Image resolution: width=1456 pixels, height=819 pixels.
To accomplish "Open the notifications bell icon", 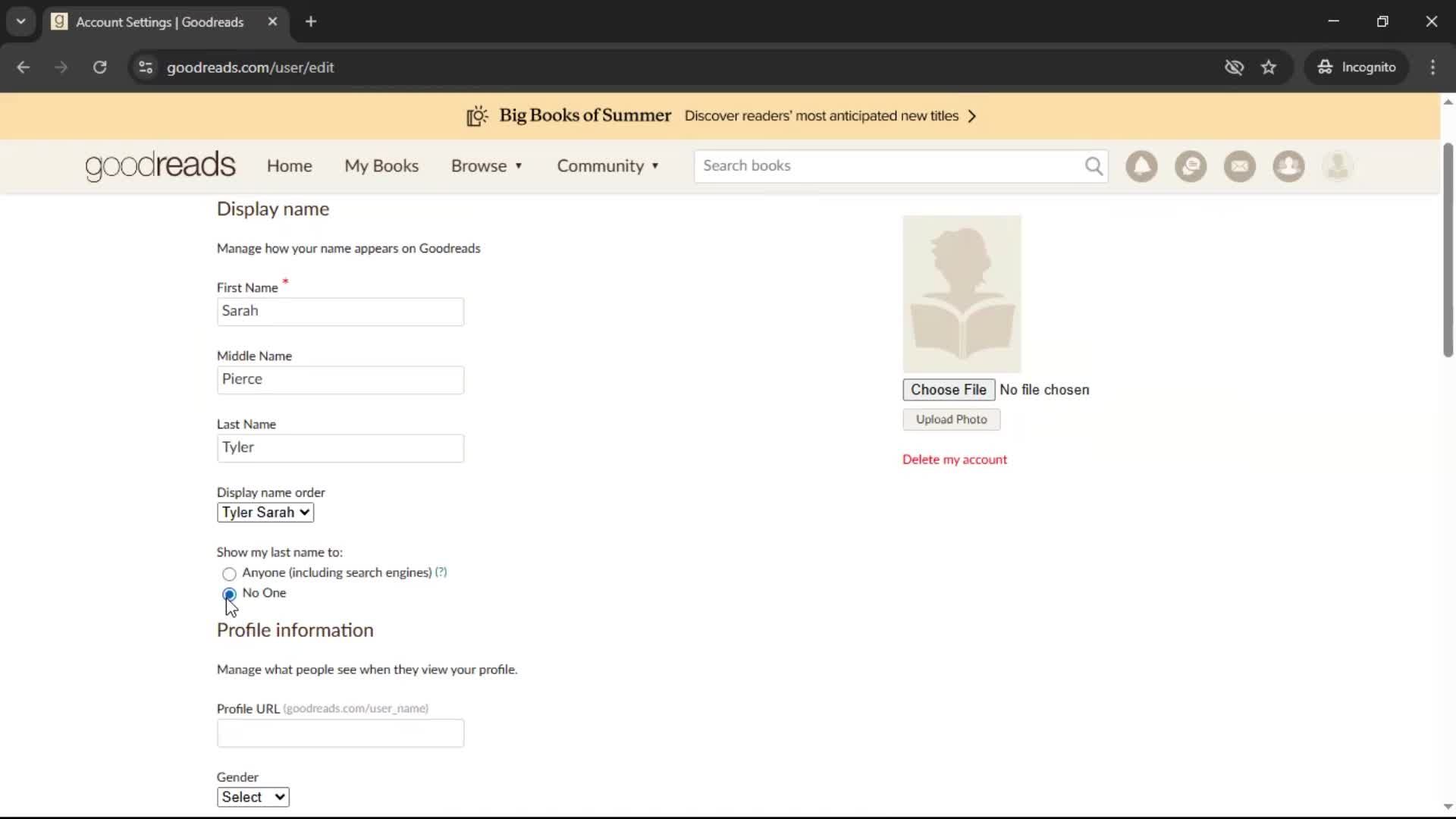I will [1141, 166].
